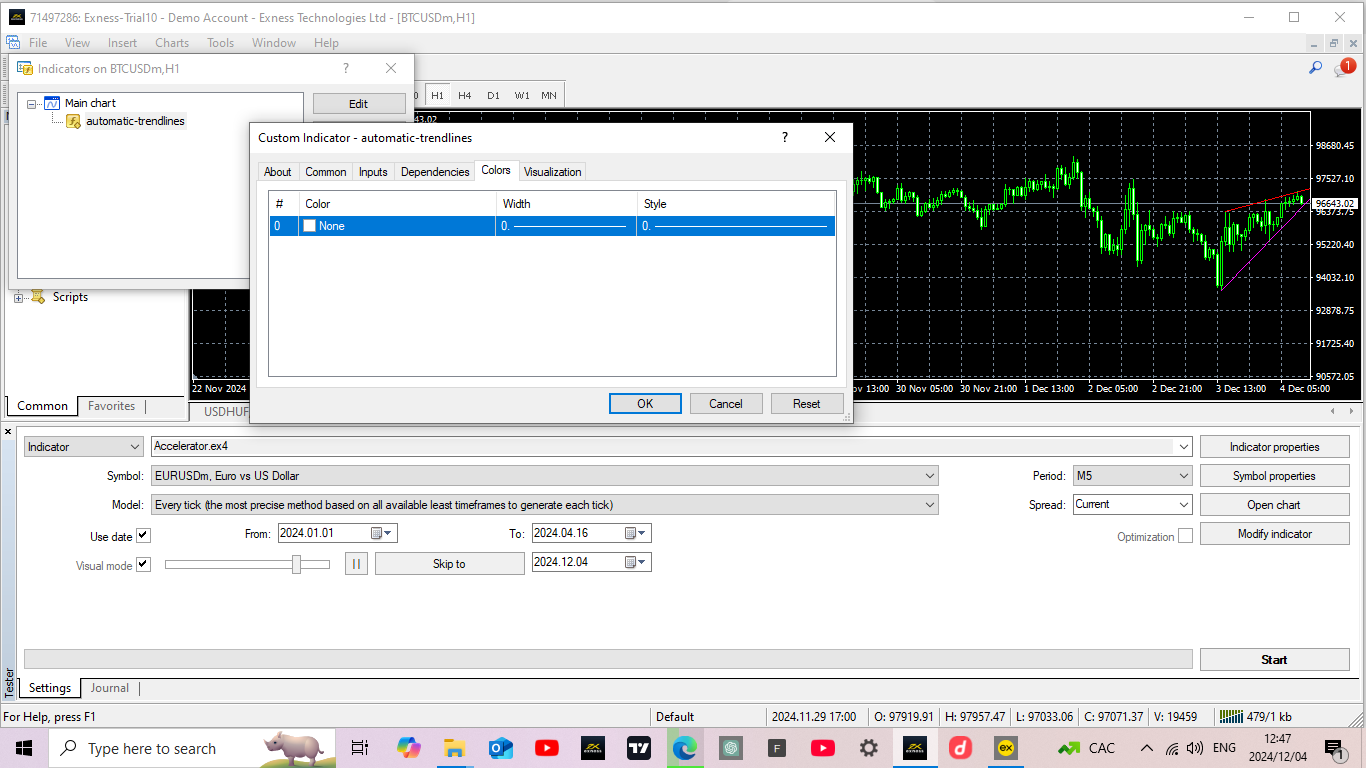Click the Reset button
1366x768 pixels.
tap(807, 404)
